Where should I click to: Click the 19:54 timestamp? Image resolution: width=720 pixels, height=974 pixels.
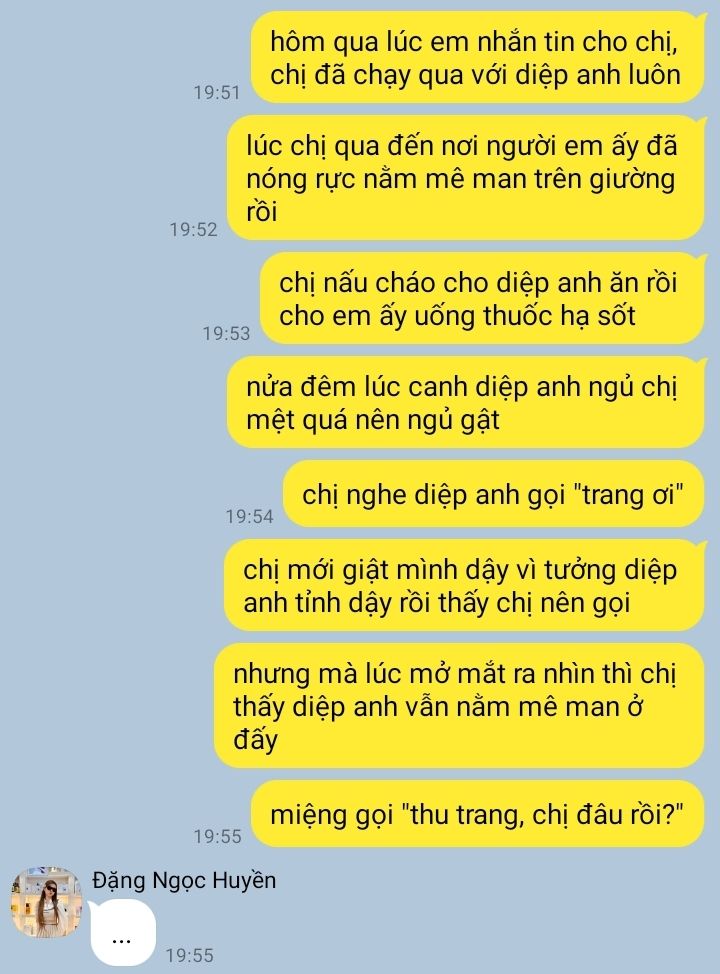coord(250,516)
